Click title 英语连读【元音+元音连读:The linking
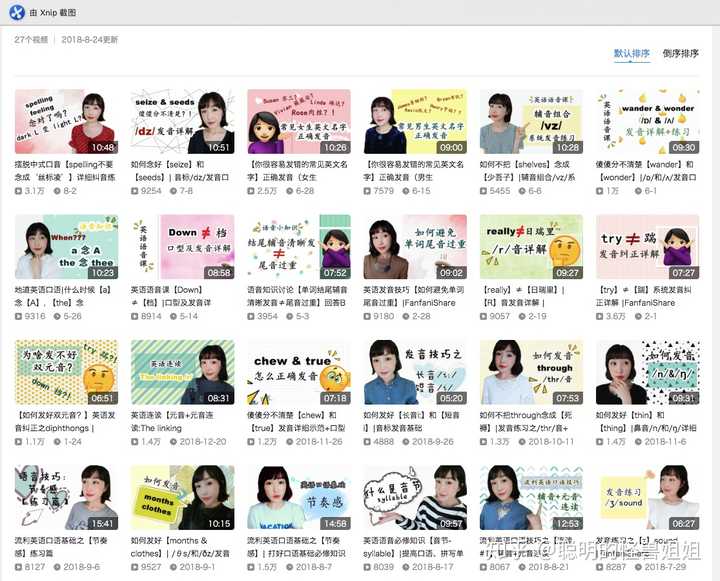This screenshot has height=581, width=720. (x=172, y=422)
